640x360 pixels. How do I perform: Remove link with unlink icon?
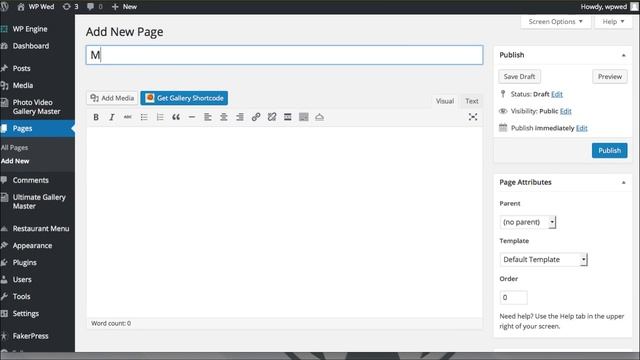272,117
